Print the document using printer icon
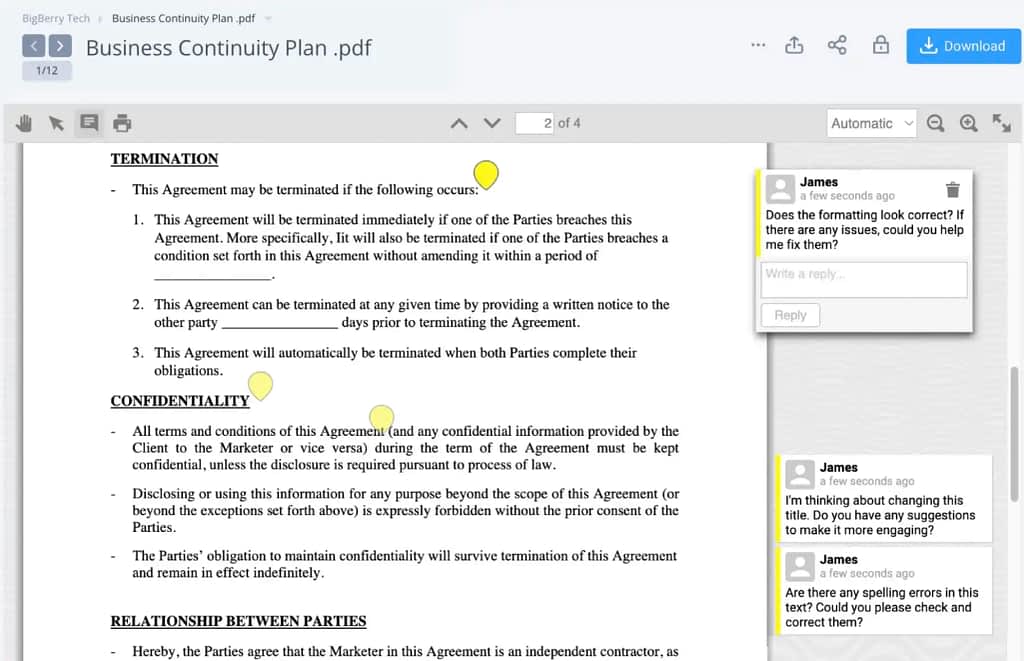This screenshot has height=661, width=1024. click(x=122, y=123)
